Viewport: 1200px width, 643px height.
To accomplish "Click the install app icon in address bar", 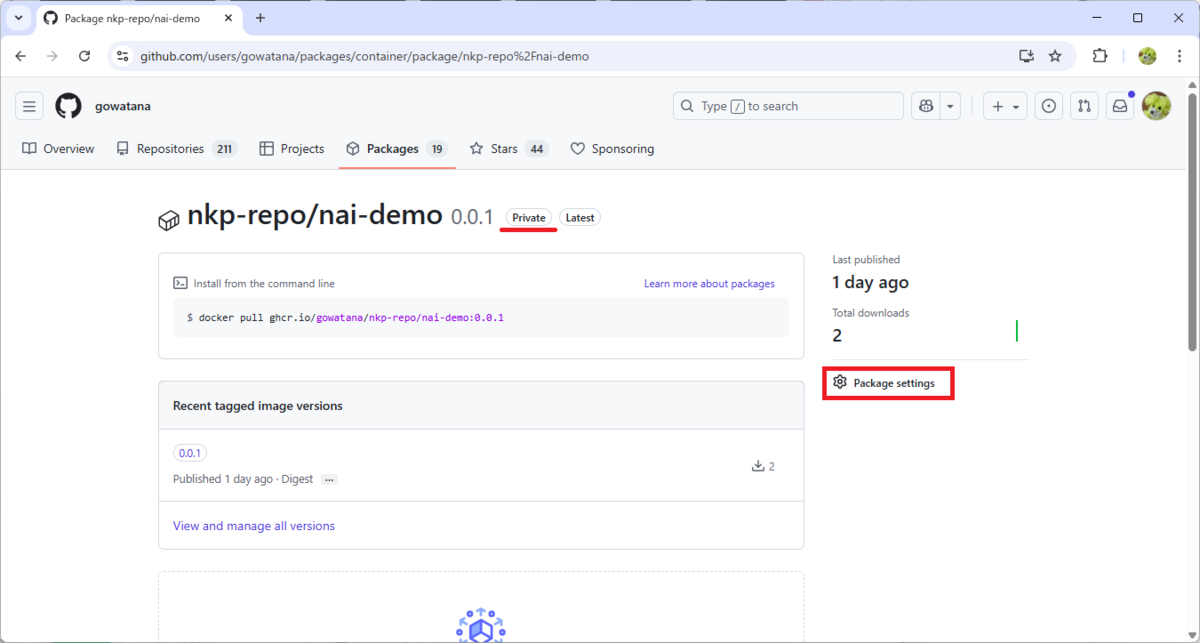I will 1026,56.
